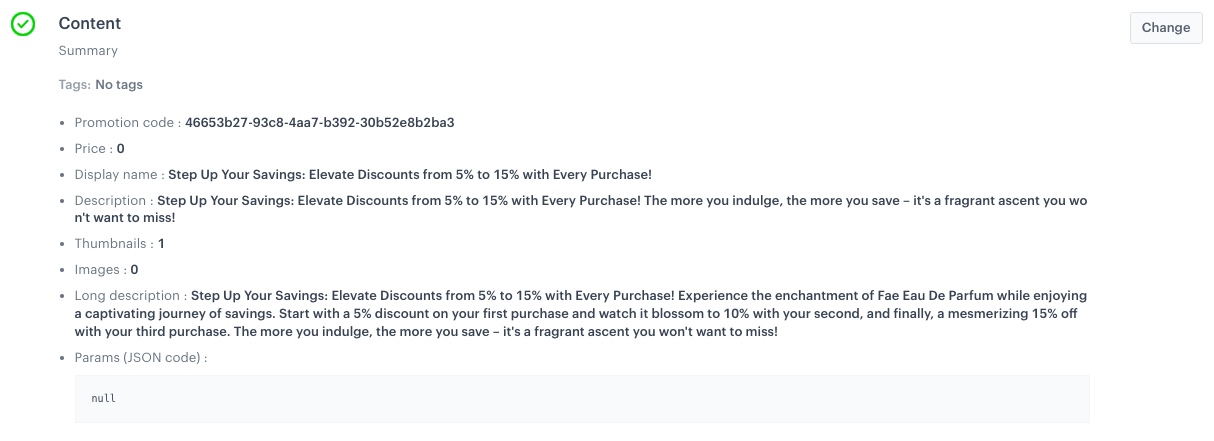Click the 'Images' field label
The width and height of the screenshot is (1214, 441).
coord(97,269)
